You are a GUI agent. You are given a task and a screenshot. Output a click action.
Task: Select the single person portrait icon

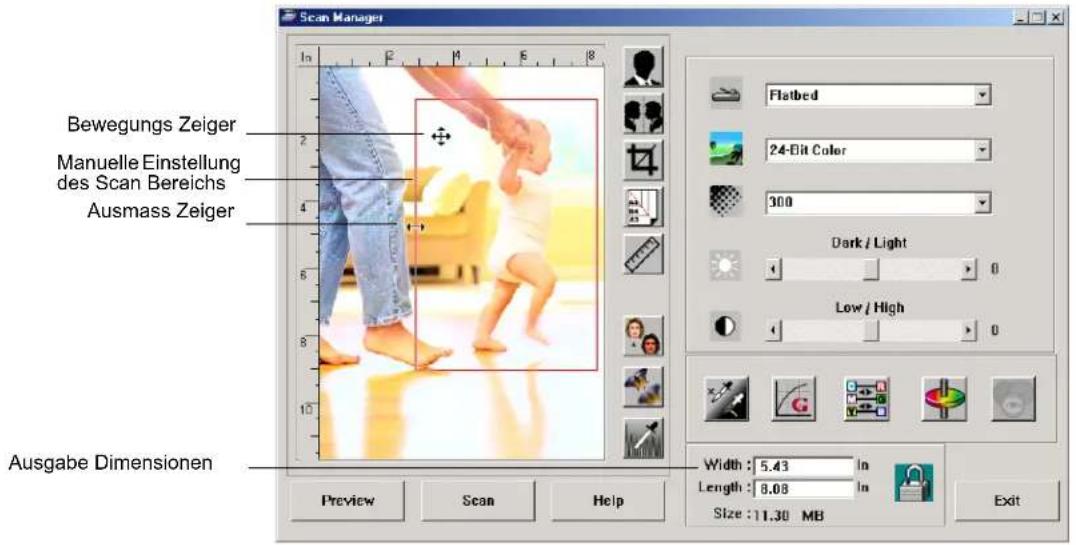tap(643, 67)
